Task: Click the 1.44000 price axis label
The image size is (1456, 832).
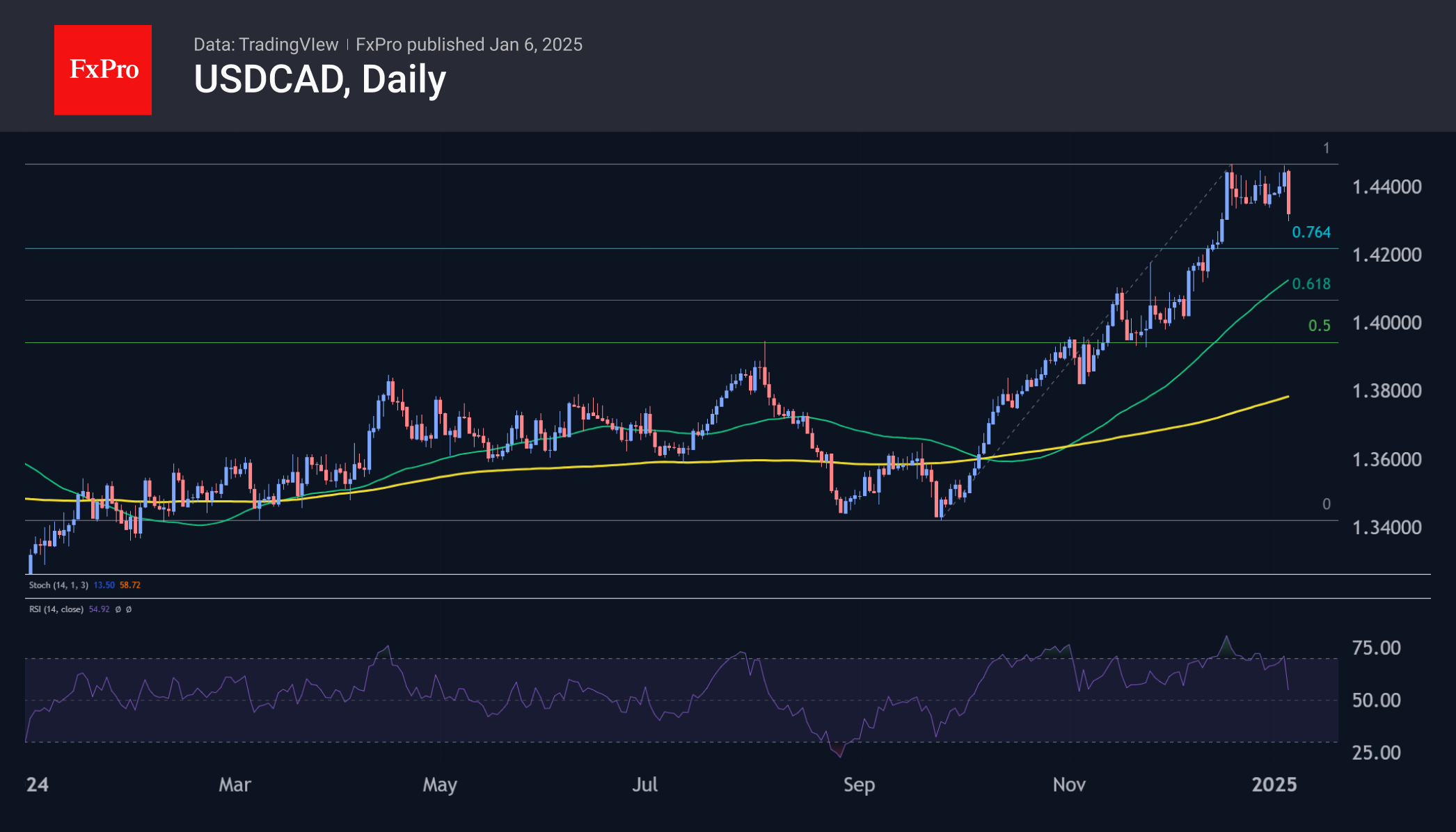Action: 1386,186
